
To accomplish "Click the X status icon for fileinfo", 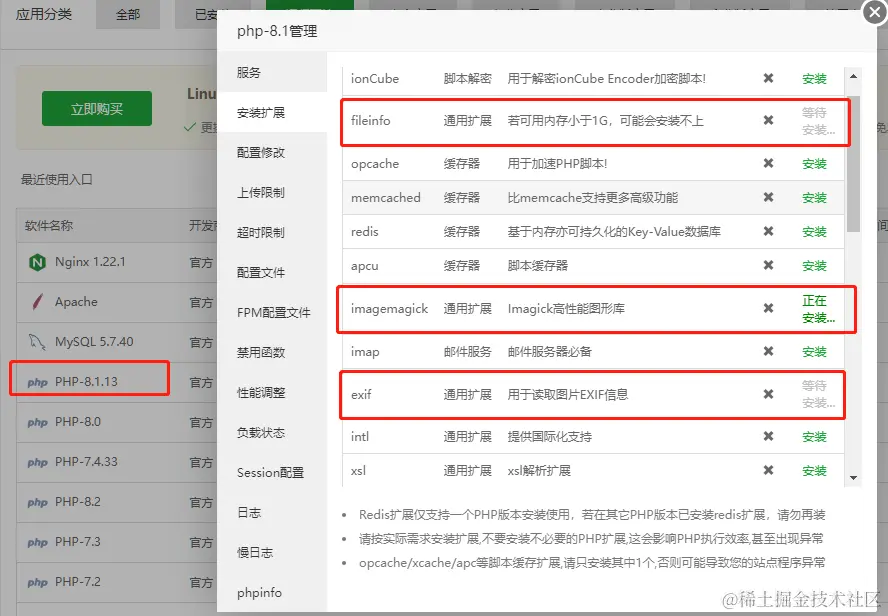I will click(x=768, y=120).
